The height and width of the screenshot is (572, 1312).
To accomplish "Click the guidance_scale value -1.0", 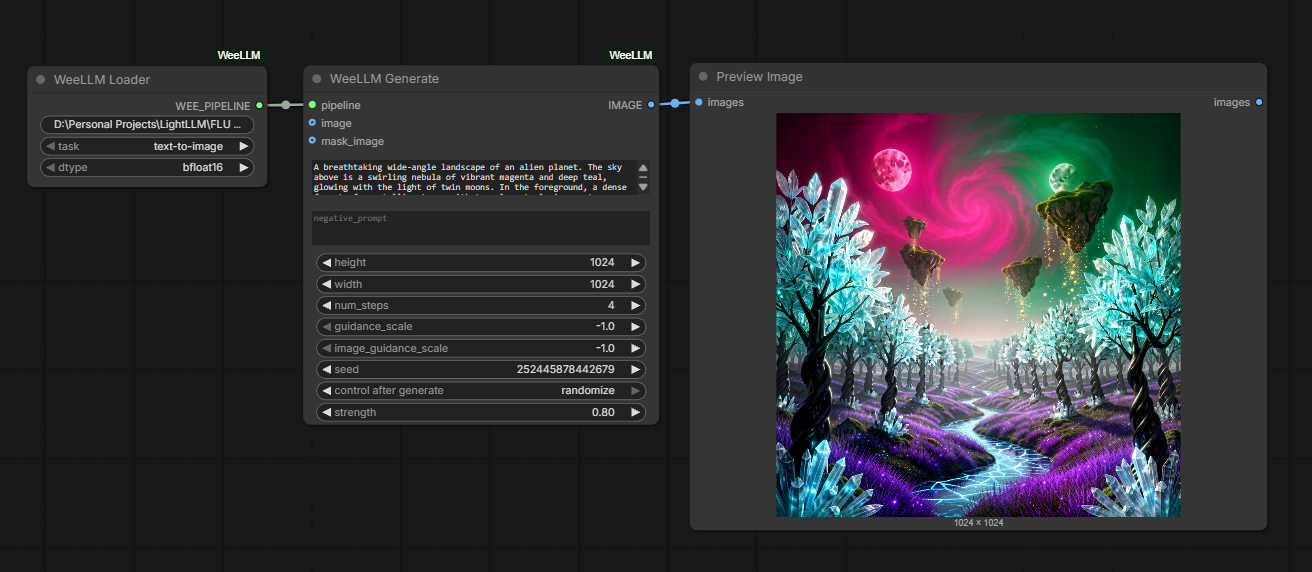I will pos(604,327).
